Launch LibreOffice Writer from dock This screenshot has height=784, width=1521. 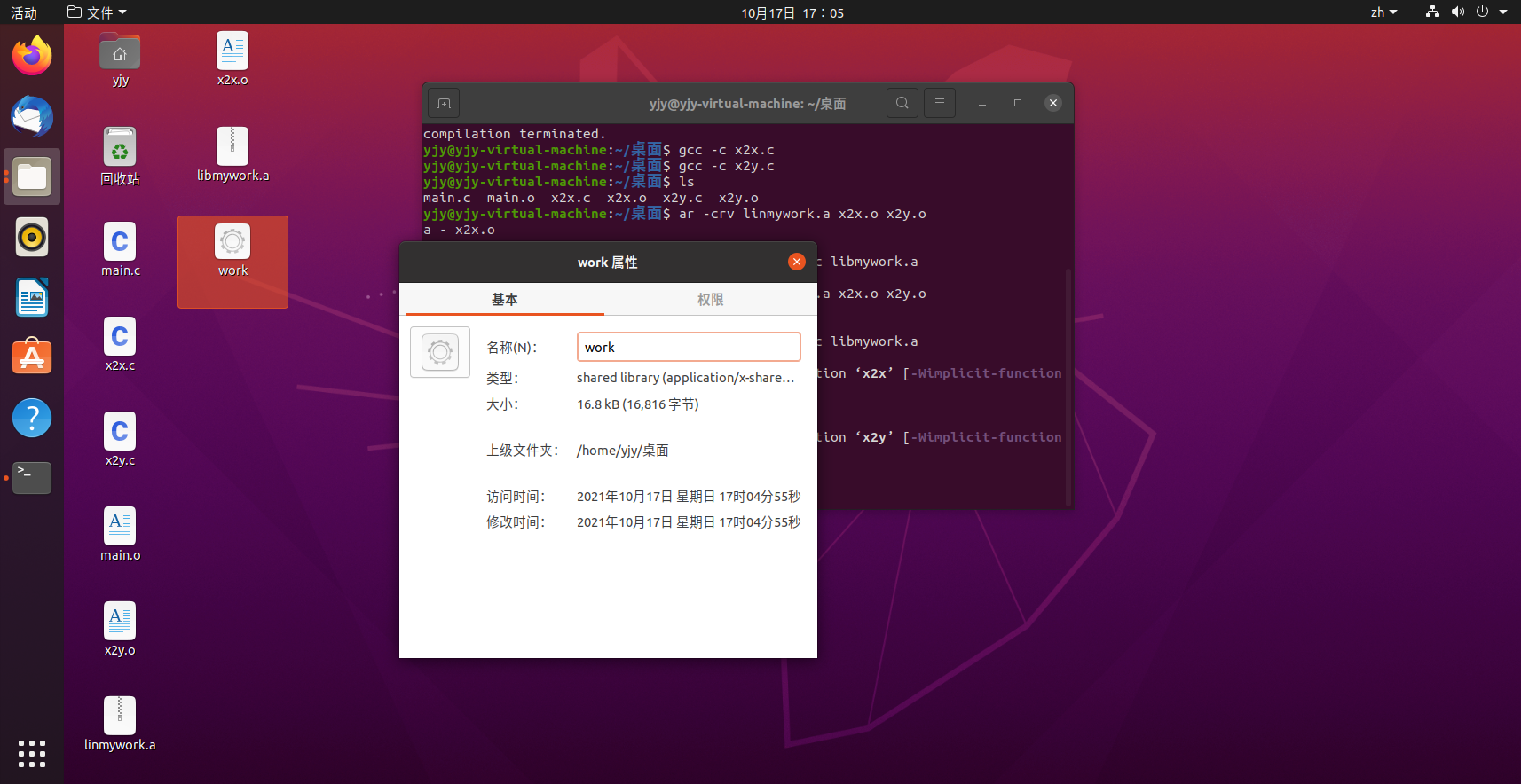point(32,297)
